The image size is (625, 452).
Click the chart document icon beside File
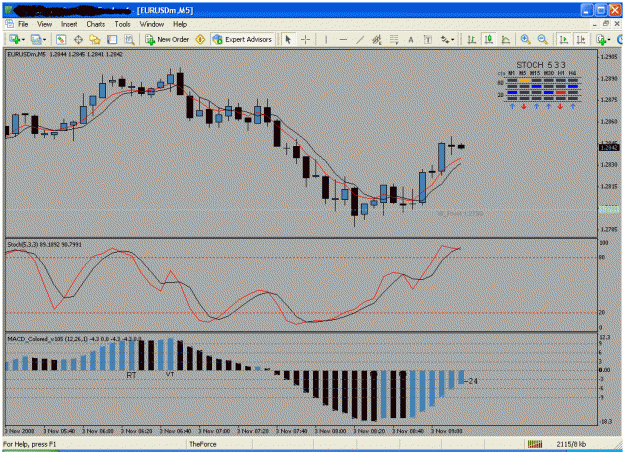click(x=9, y=24)
